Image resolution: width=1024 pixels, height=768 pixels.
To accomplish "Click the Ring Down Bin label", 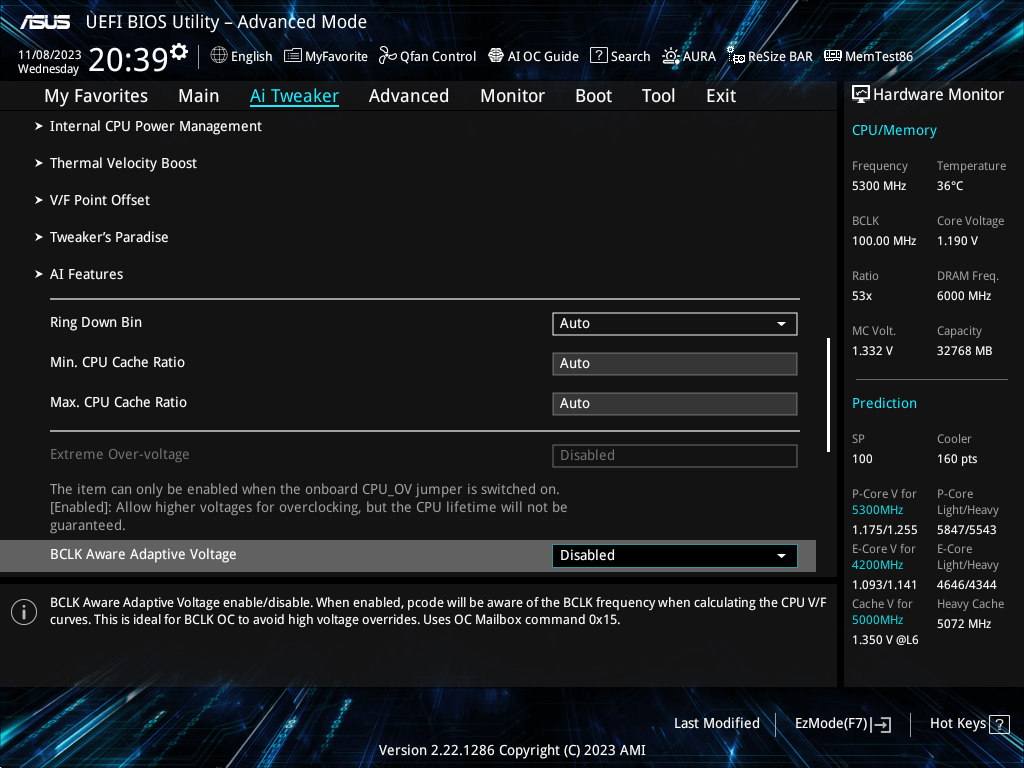I will (x=96, y=323).
